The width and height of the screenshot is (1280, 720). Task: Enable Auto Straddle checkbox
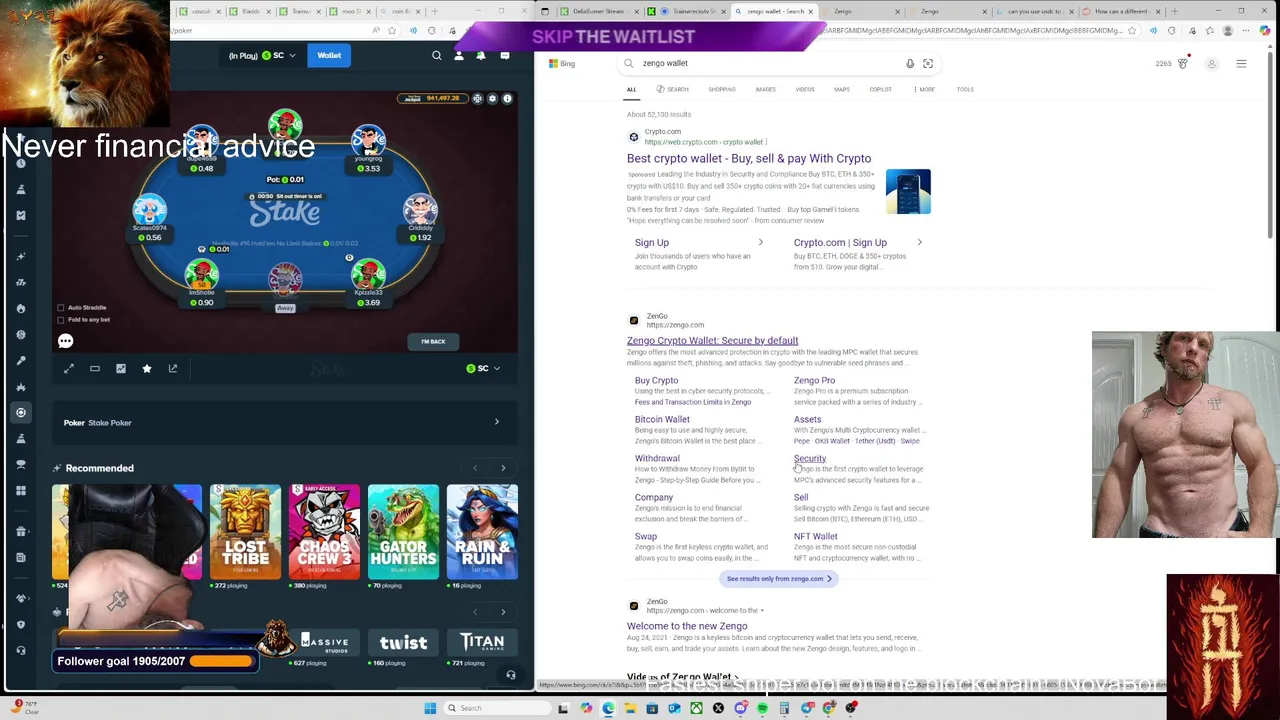tap(61, 308)
